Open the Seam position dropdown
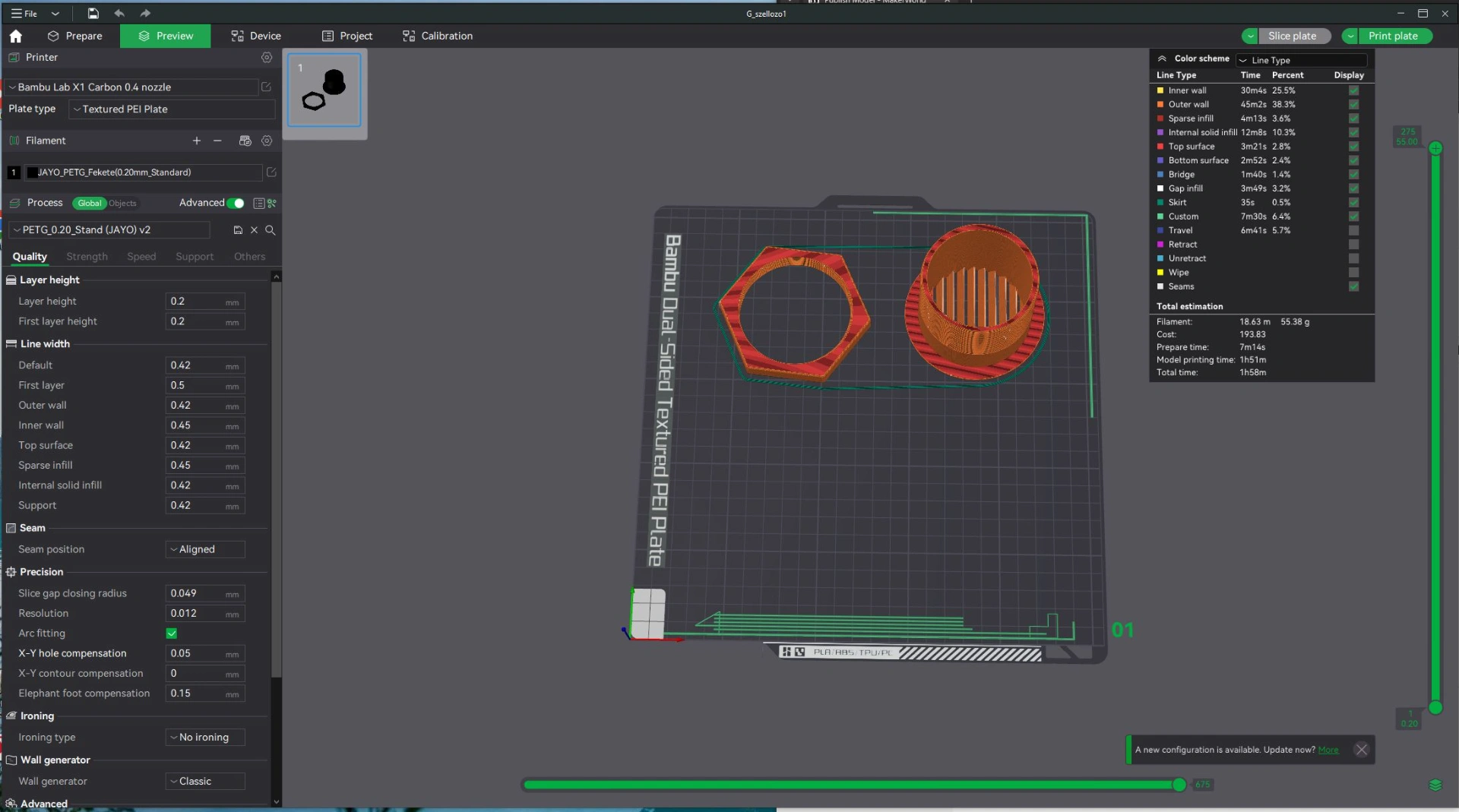The width and height of the screenshot is (1459, 812). pyautogui.click(x=205, y=549)
